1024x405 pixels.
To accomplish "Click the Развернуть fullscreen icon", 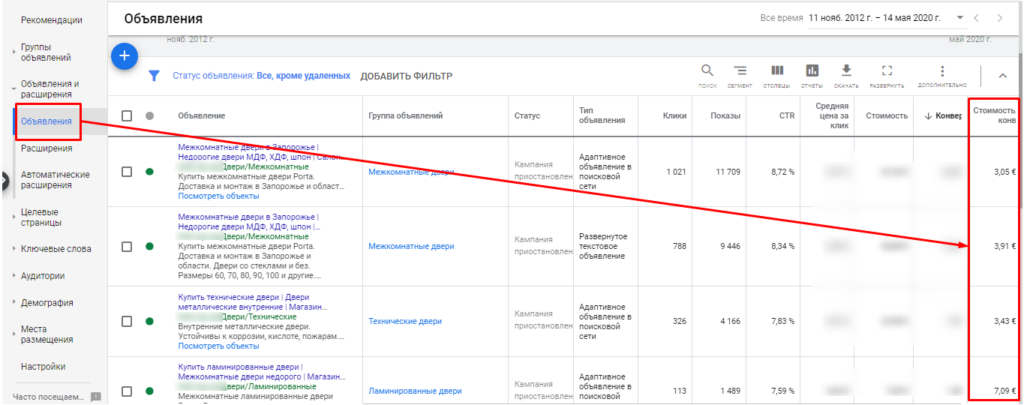I will point(886,72).
